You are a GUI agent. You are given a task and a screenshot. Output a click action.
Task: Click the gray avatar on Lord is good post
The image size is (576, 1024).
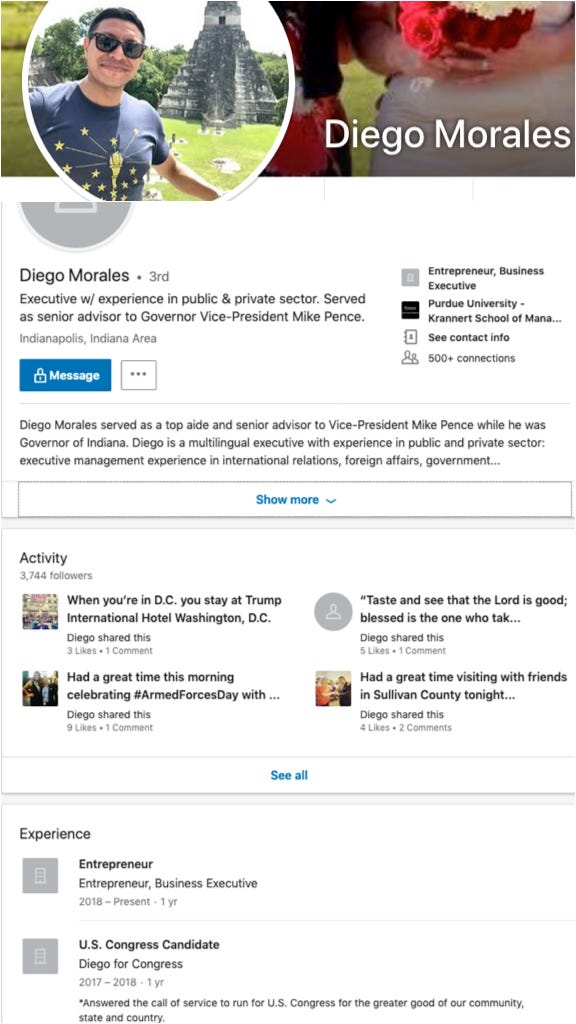click(333, 612)
